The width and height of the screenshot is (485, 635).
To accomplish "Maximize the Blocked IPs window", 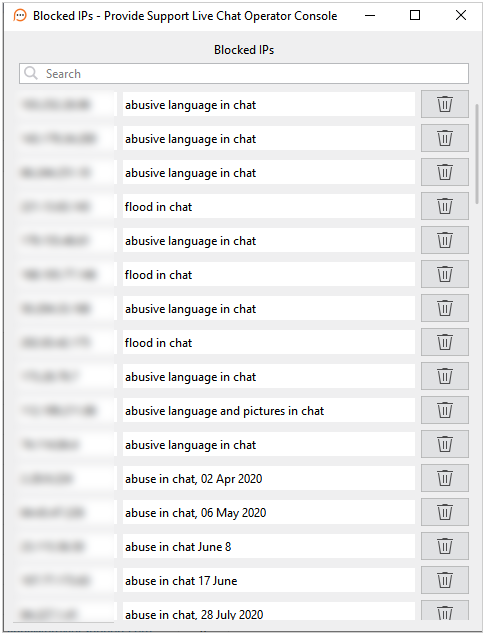I will 415,15.
